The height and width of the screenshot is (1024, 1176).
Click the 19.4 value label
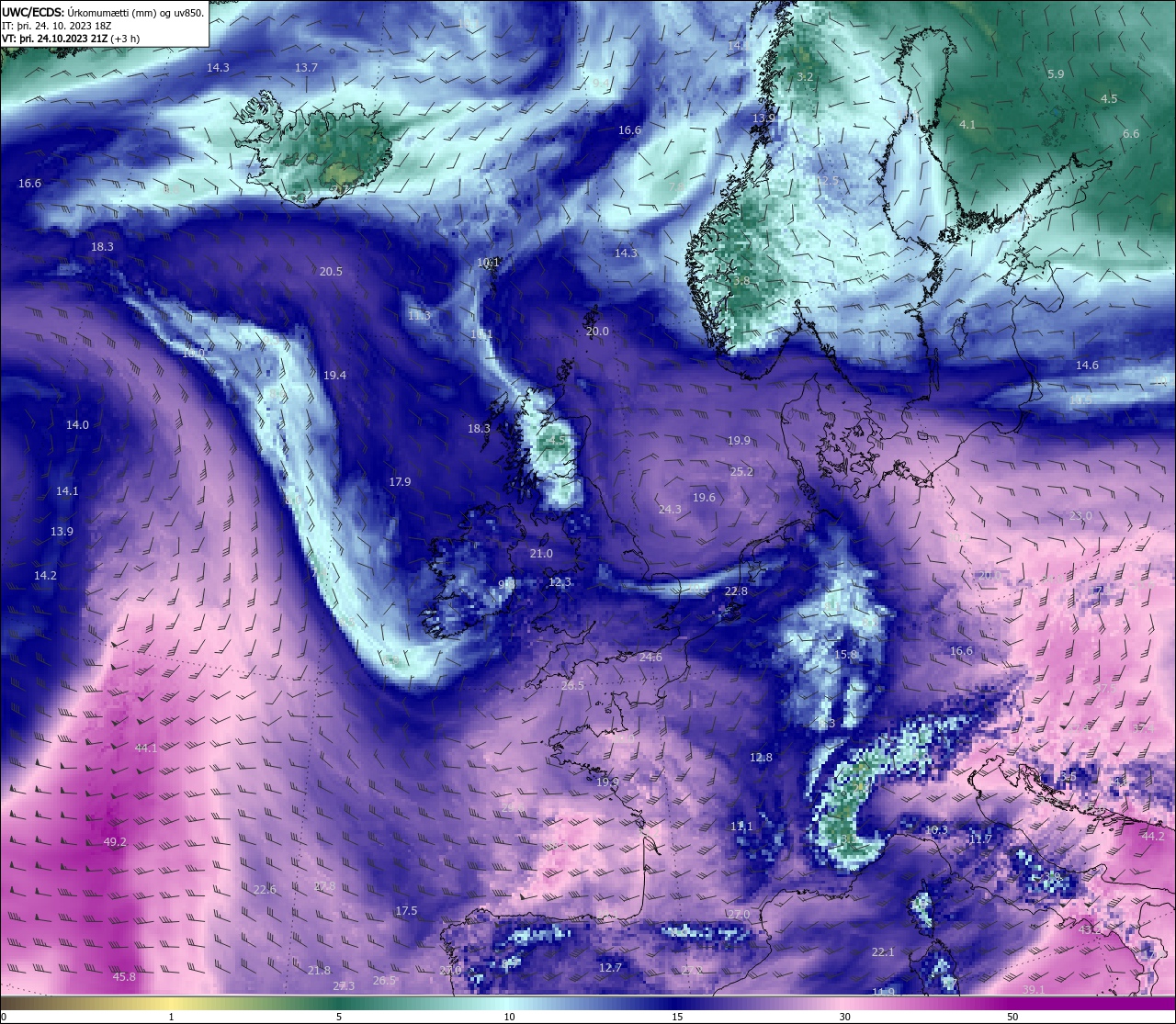334,376
